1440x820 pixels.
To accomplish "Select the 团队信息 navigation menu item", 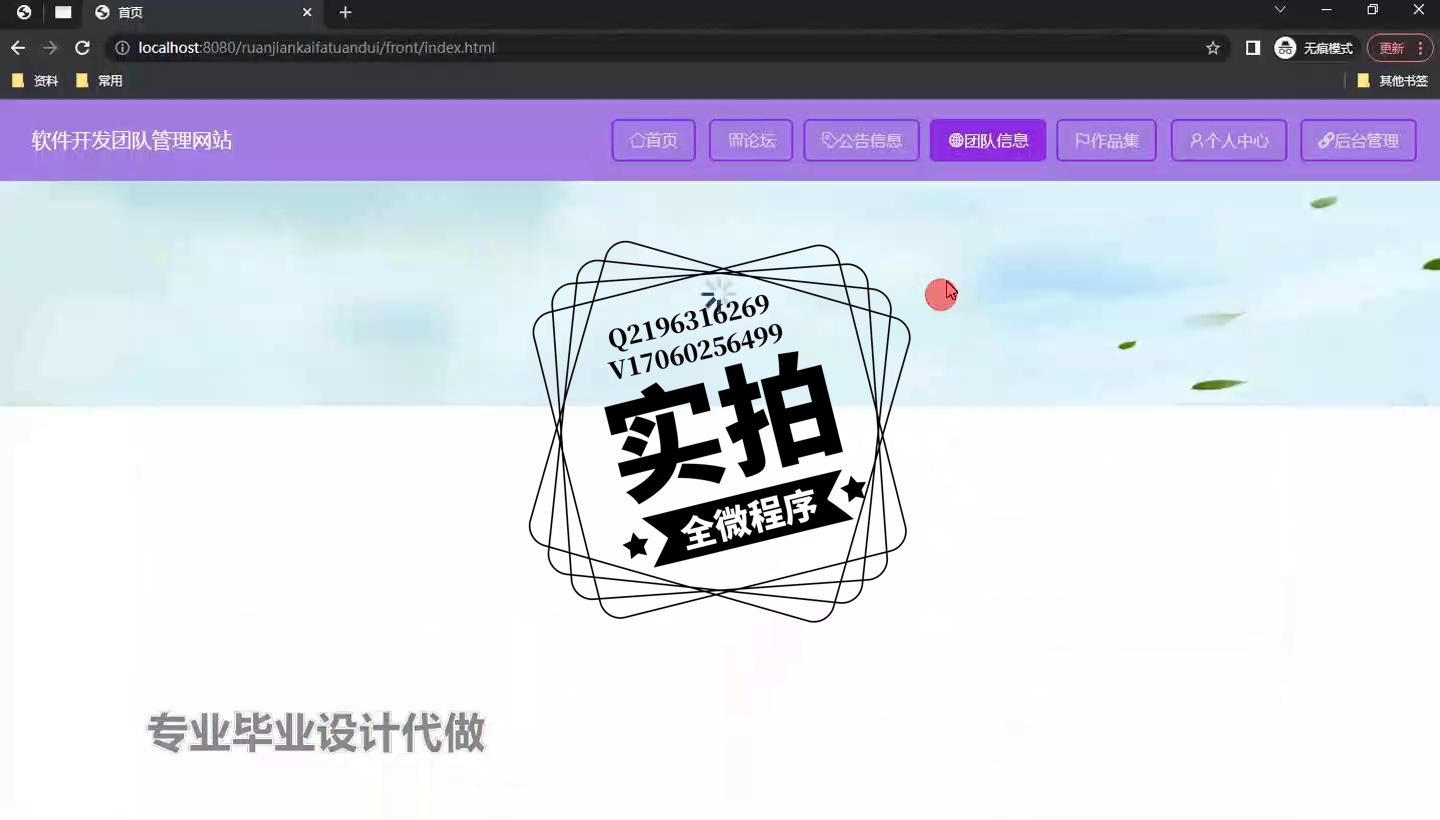I will [x=988, y=141].
